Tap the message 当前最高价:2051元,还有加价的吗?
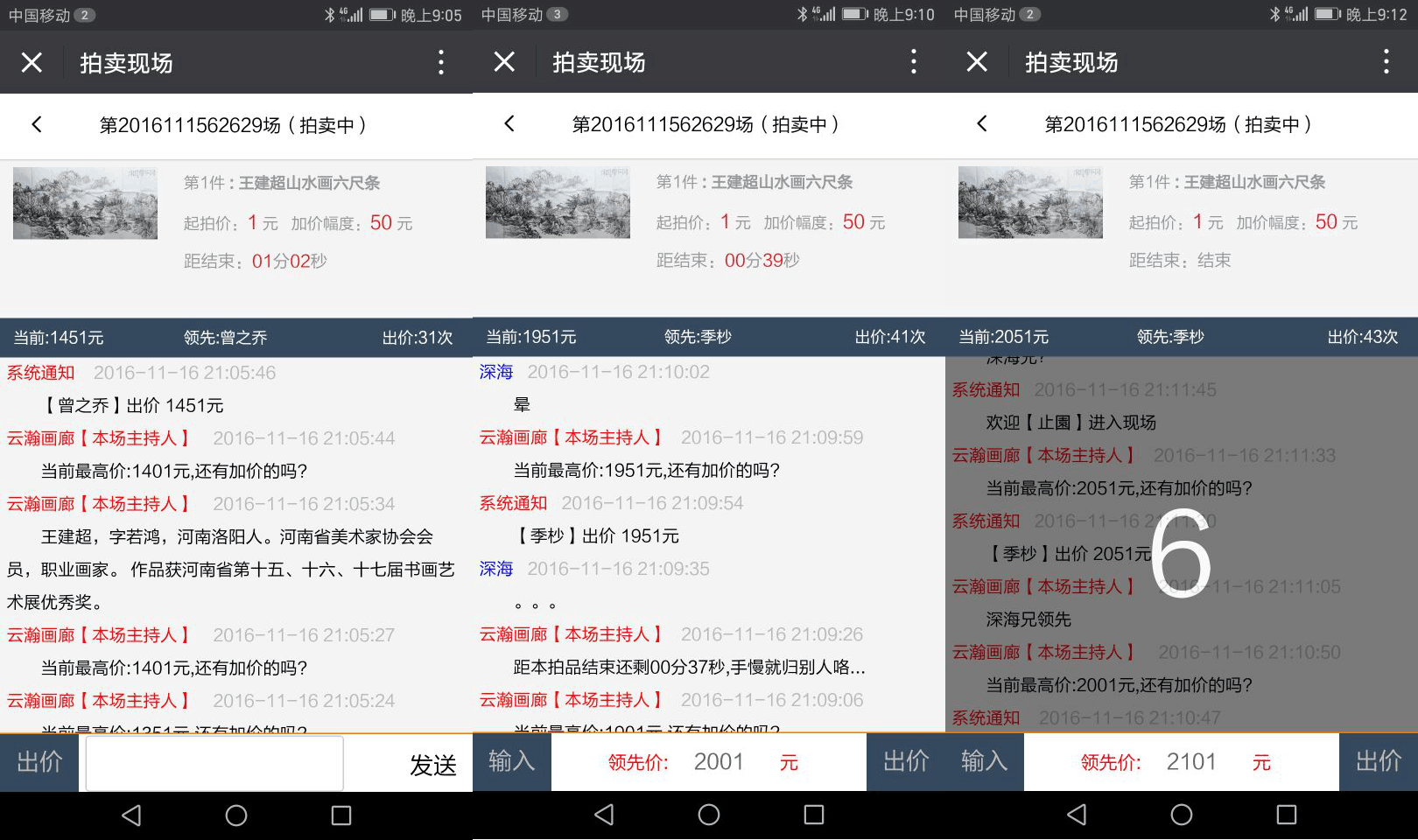The width and height of the screenshot is (1418, 840). 1120,488
